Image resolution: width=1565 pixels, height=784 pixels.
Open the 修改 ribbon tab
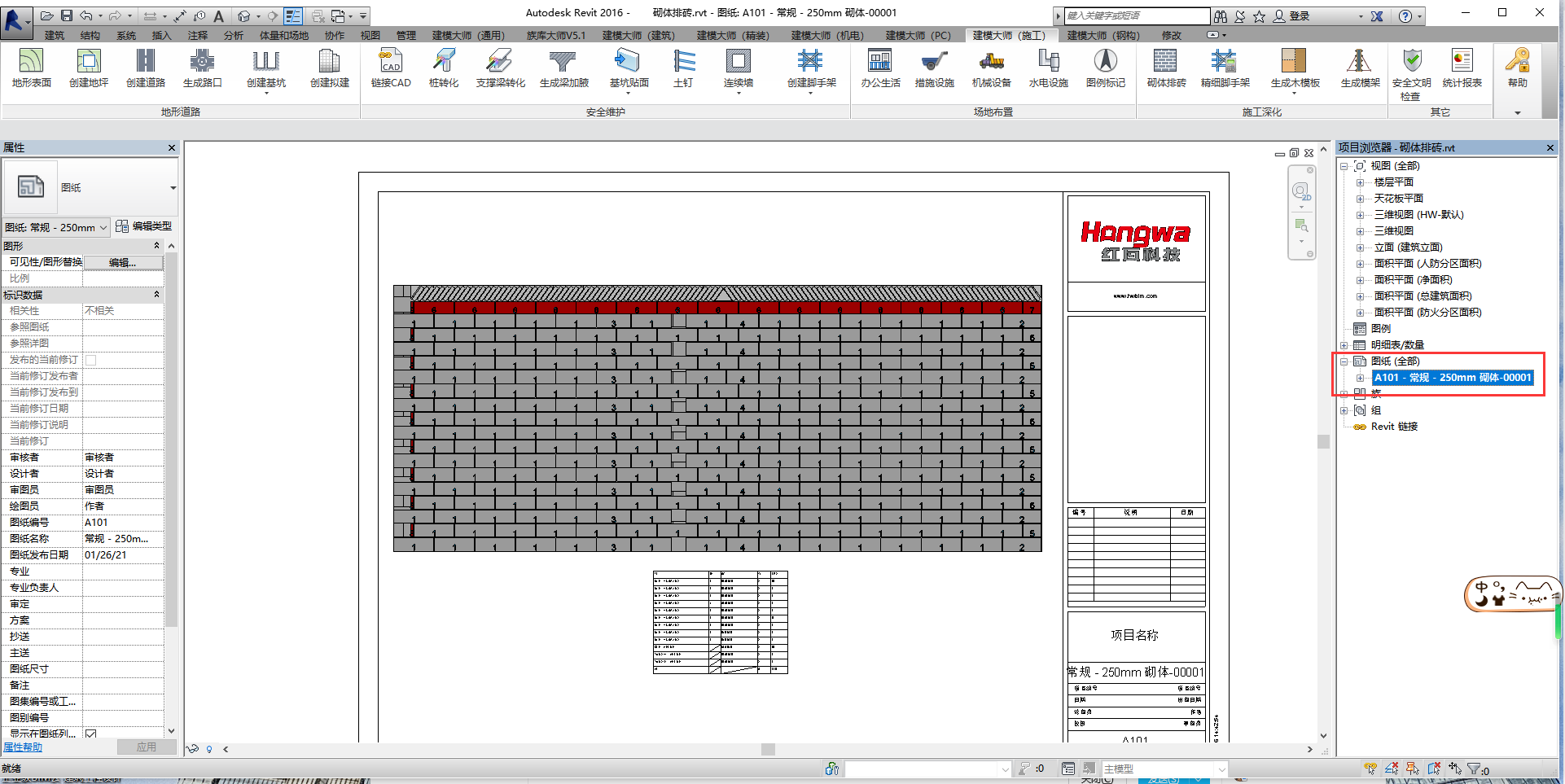coord(1171,35)
